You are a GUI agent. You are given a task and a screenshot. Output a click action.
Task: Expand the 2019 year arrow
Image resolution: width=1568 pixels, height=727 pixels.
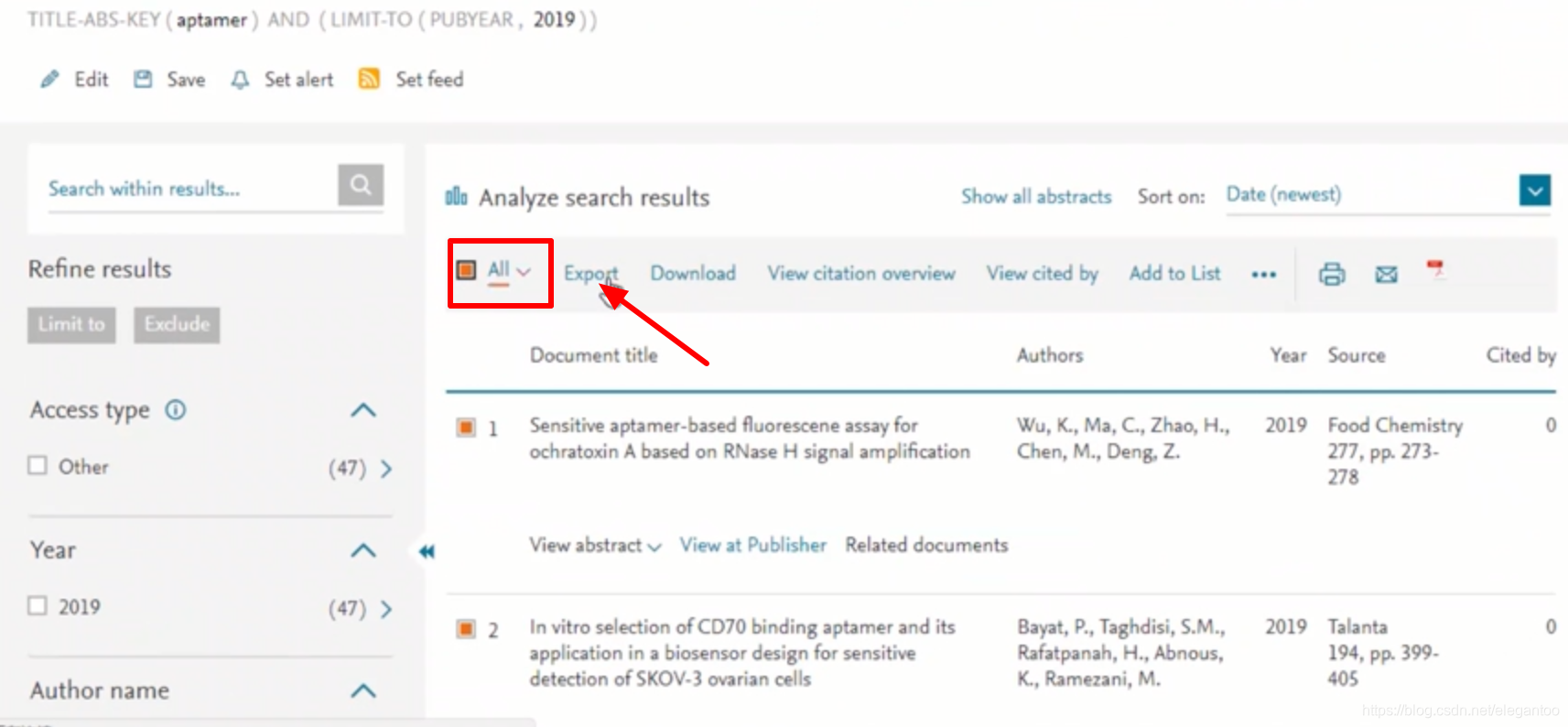pyautogui.click(x=386, y=609)
